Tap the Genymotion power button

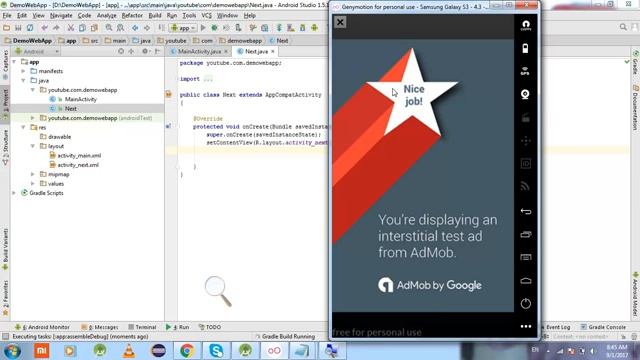point(526,303)
